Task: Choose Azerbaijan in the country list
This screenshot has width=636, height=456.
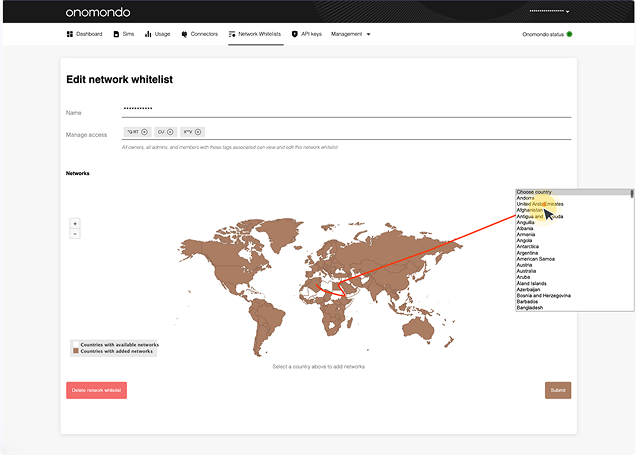Action: 573,289
